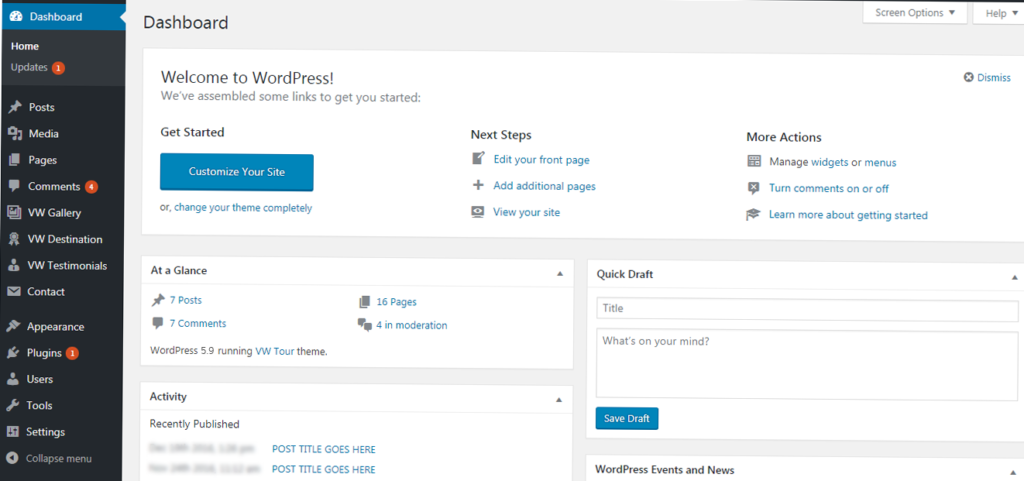
Task: Click the edit icon beside Edit your front page
Action: click(479, 159)
